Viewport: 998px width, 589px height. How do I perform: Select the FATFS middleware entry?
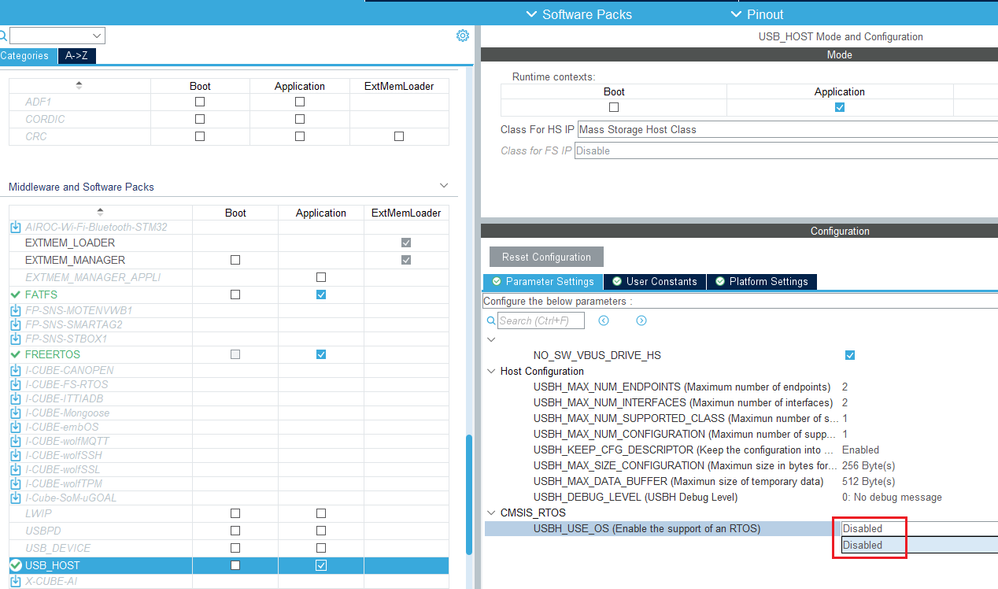click(41, 295)
